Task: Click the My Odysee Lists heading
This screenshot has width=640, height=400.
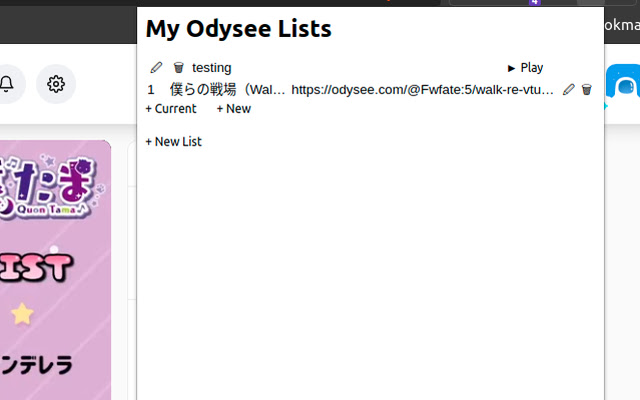Action: pos(239,29)
